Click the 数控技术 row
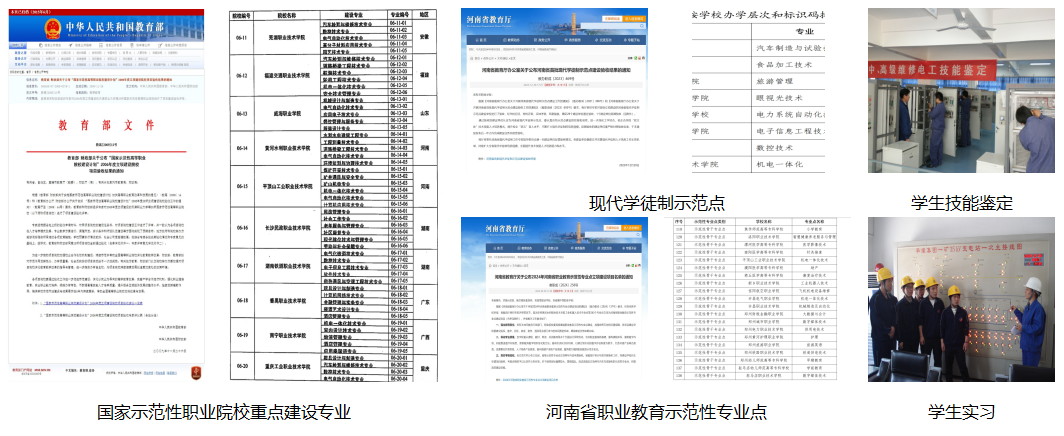Screen dimensions: 1064x436 pos(759,148)
